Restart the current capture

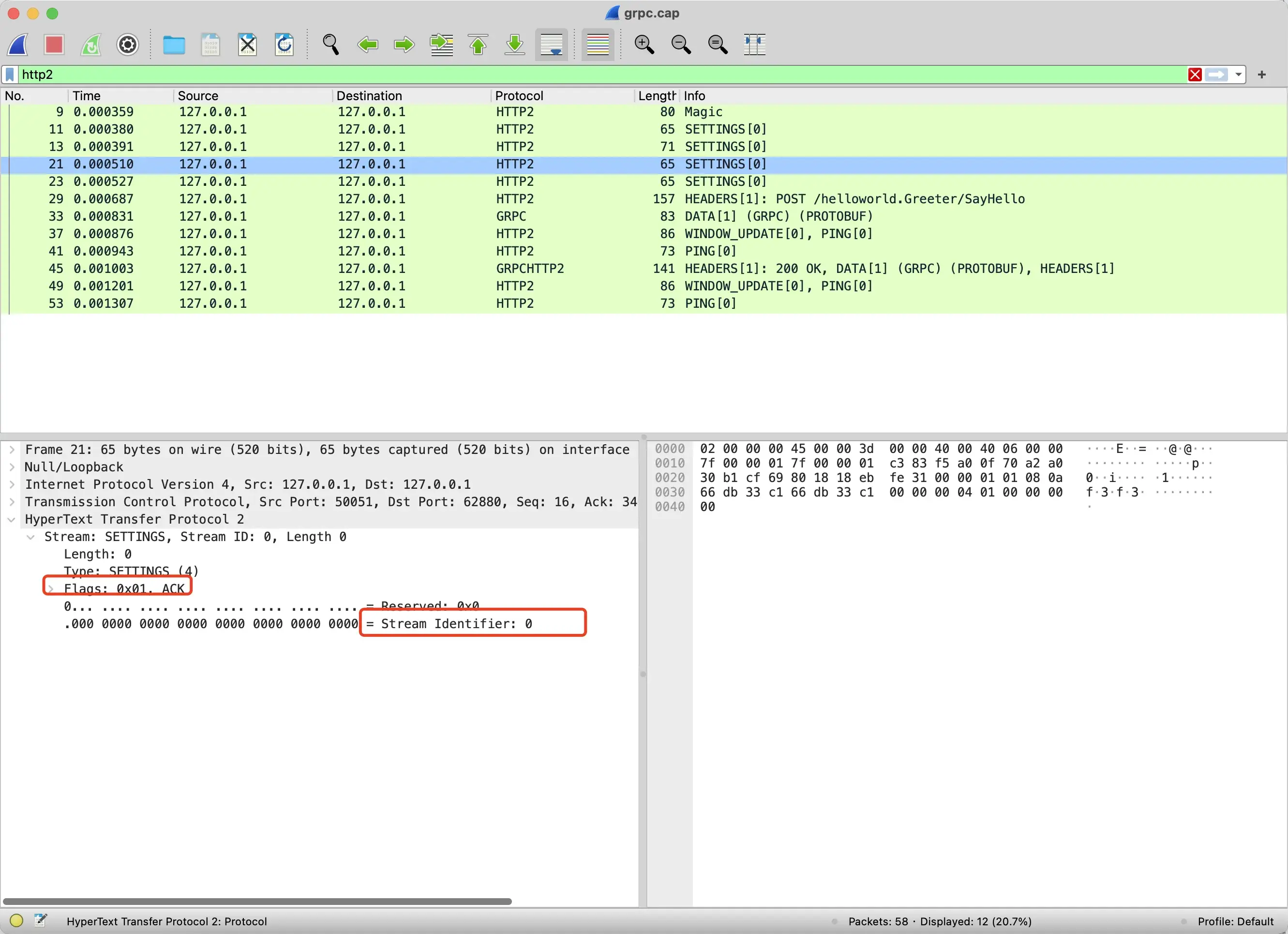[x=91, y=45]
